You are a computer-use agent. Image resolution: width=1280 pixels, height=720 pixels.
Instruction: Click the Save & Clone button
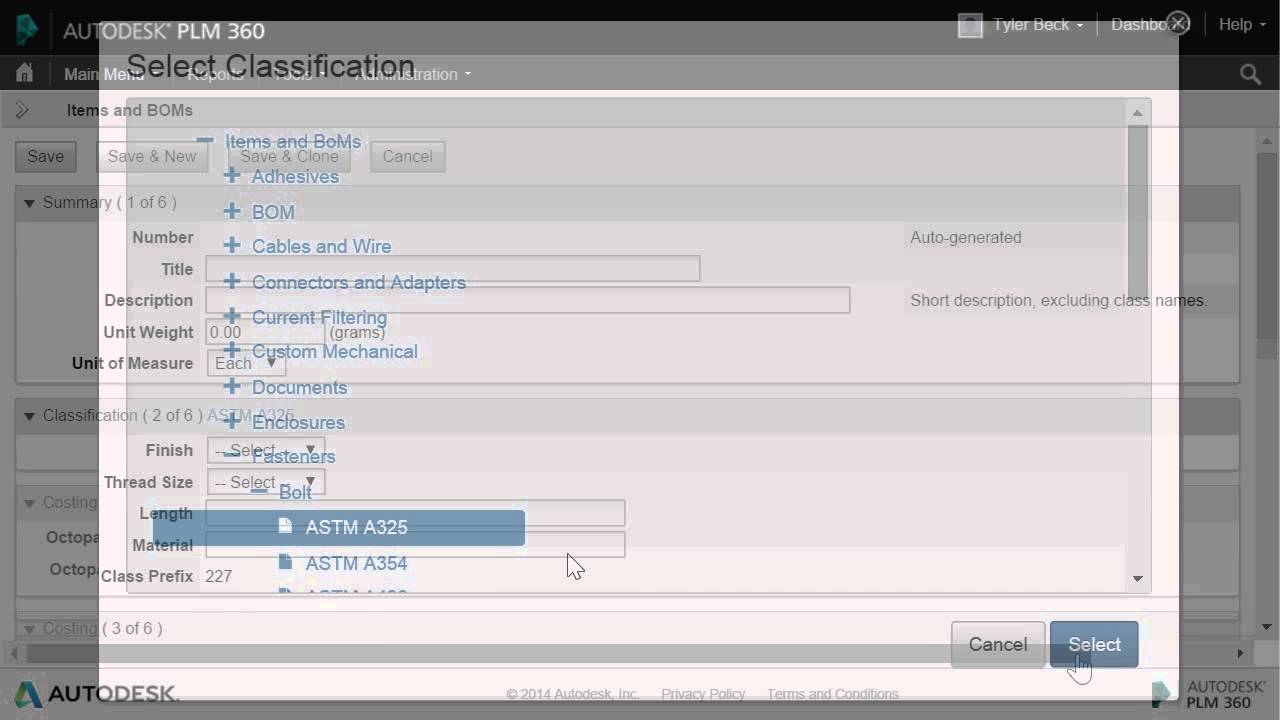pyautogui.click(x=289, y=156)
